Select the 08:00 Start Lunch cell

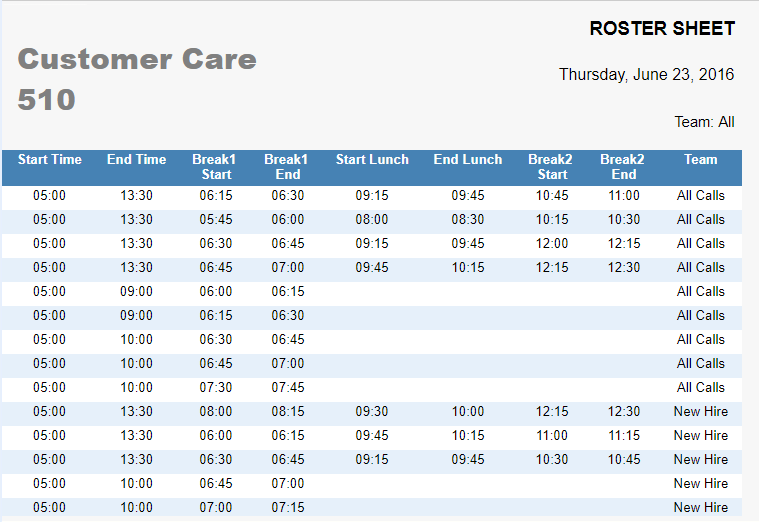[372, 220]
